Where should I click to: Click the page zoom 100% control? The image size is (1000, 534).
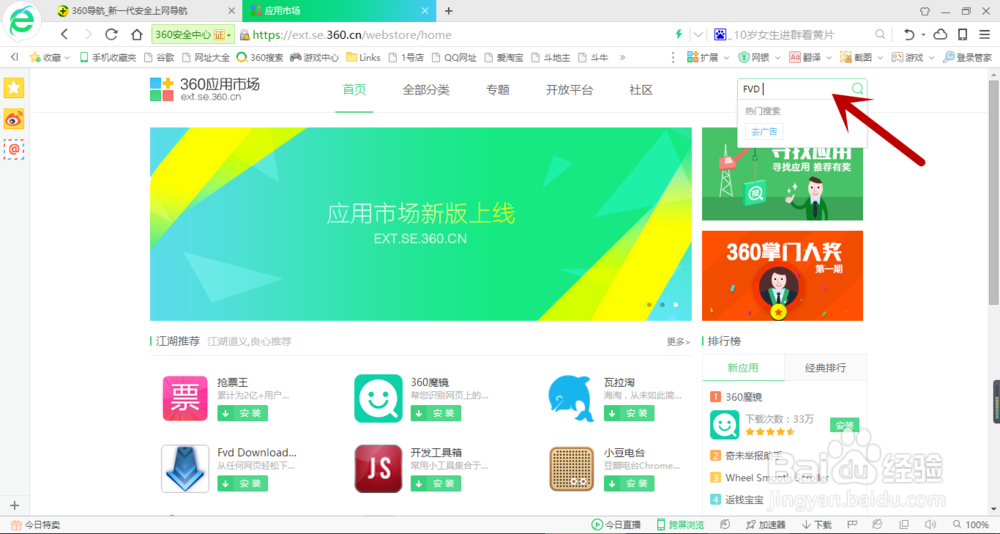(970, 524)
